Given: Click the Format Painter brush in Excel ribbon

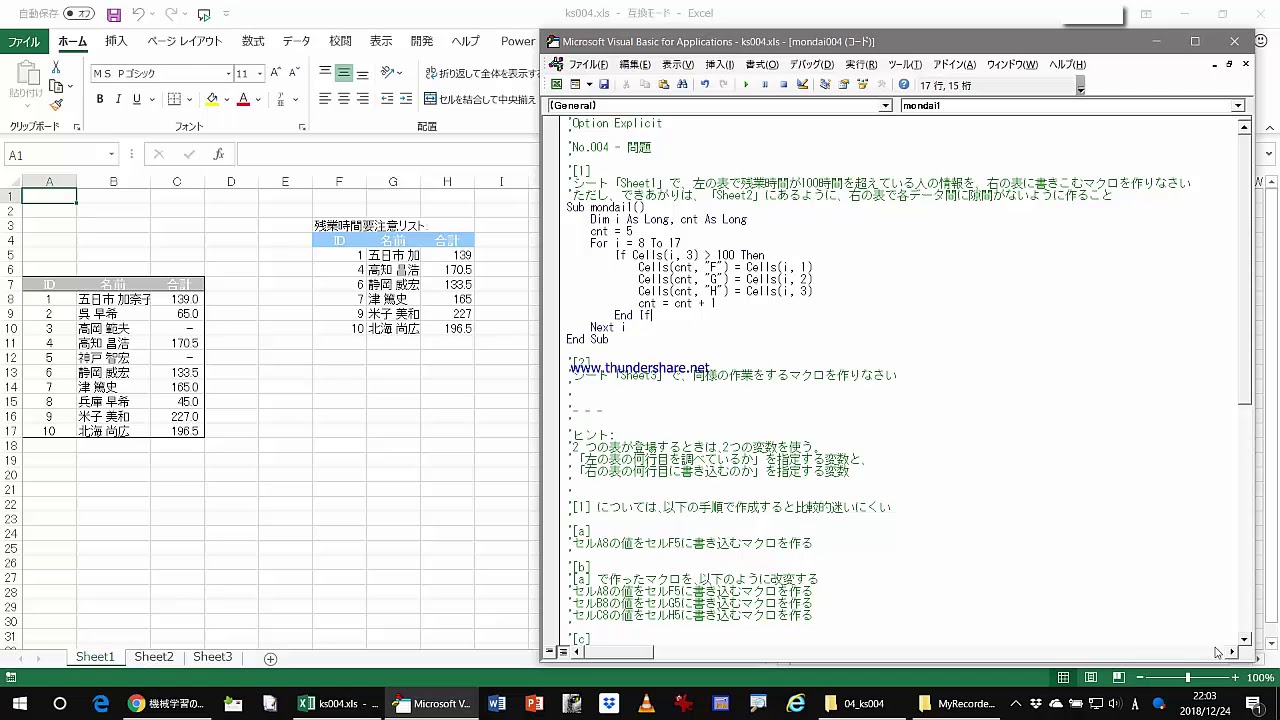Looking at the screenshot, I should (56, 105).
